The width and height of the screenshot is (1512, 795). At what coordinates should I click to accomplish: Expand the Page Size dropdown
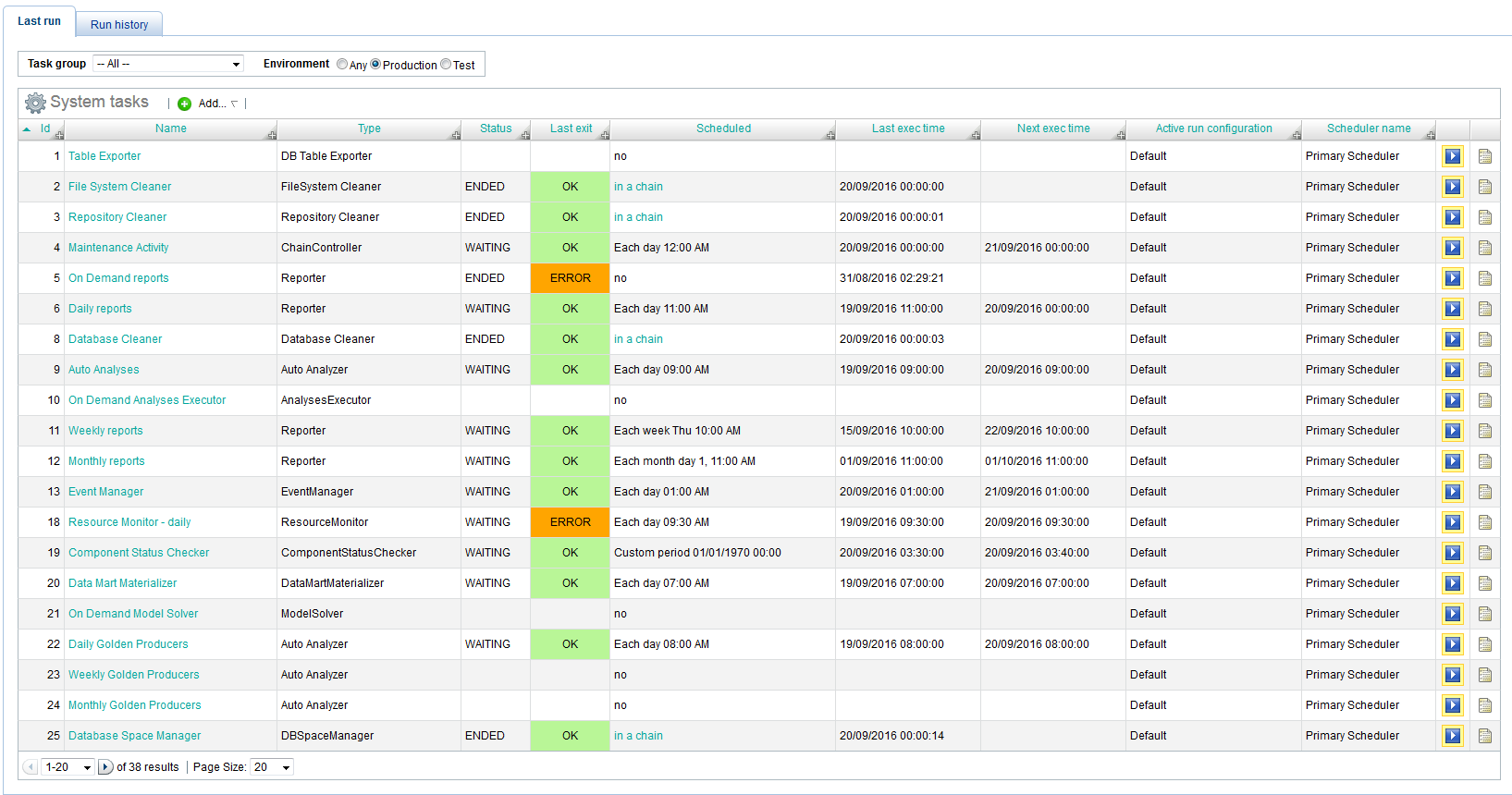point(273,767)
